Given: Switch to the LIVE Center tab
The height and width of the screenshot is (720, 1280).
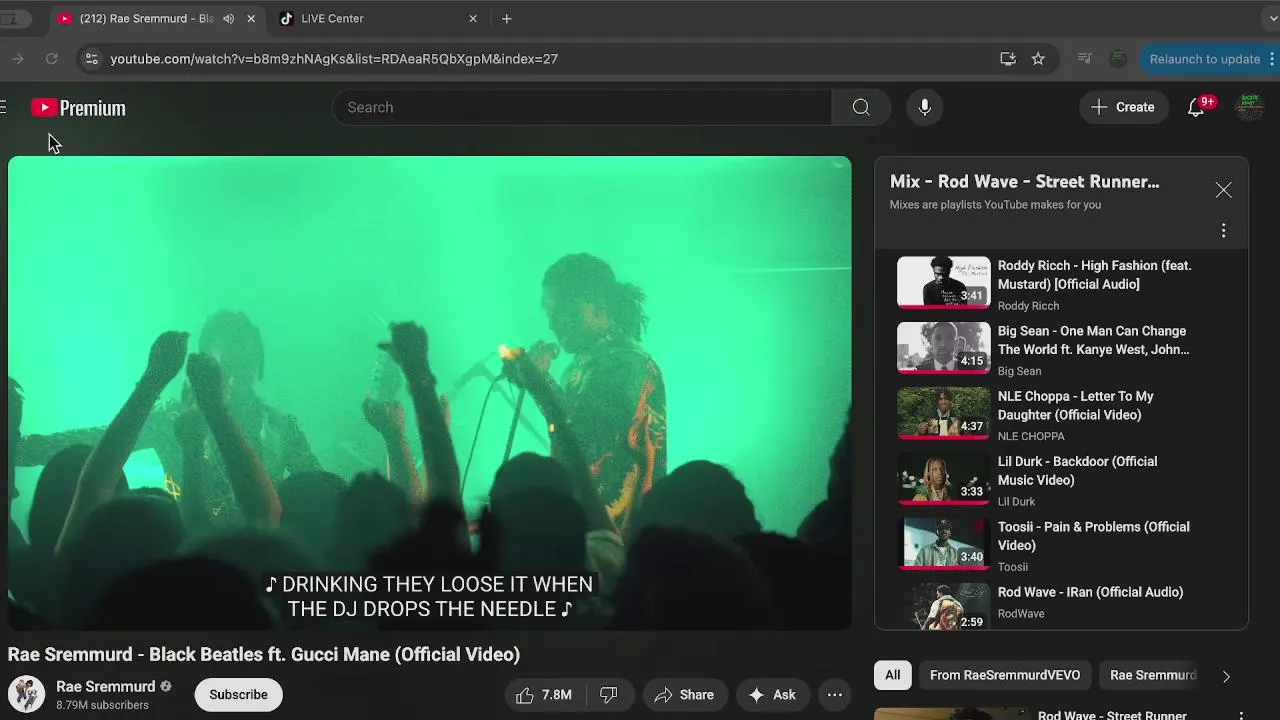Looking at the screenshot, I should point(376,18).
